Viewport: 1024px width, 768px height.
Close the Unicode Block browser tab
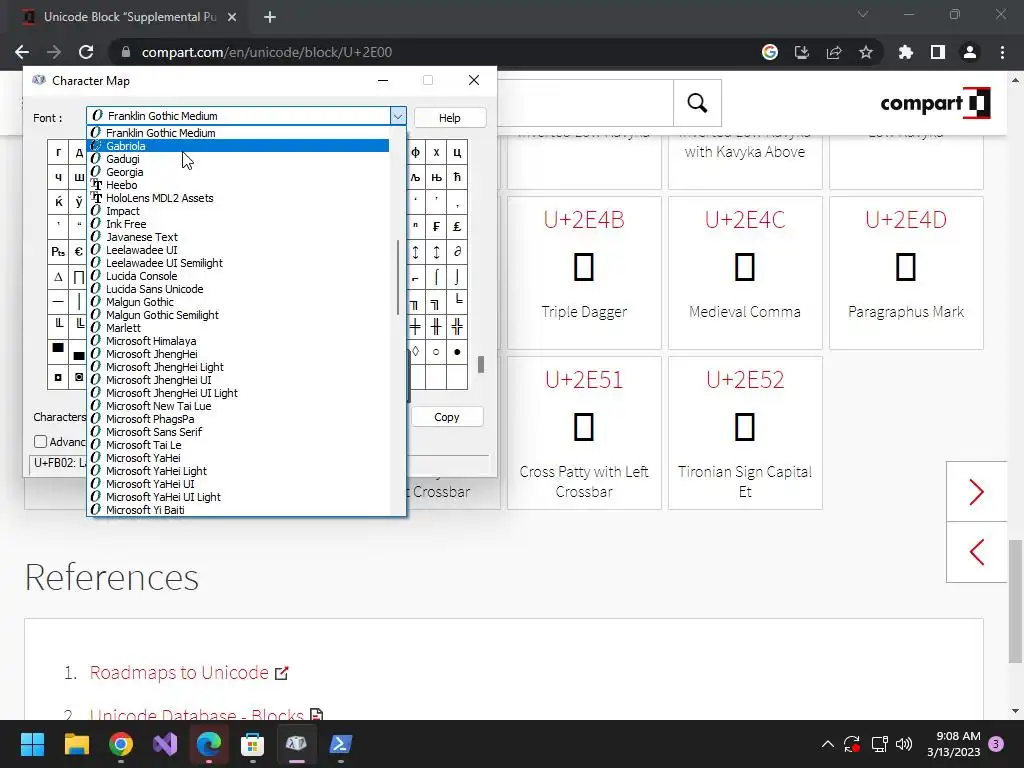232,18
